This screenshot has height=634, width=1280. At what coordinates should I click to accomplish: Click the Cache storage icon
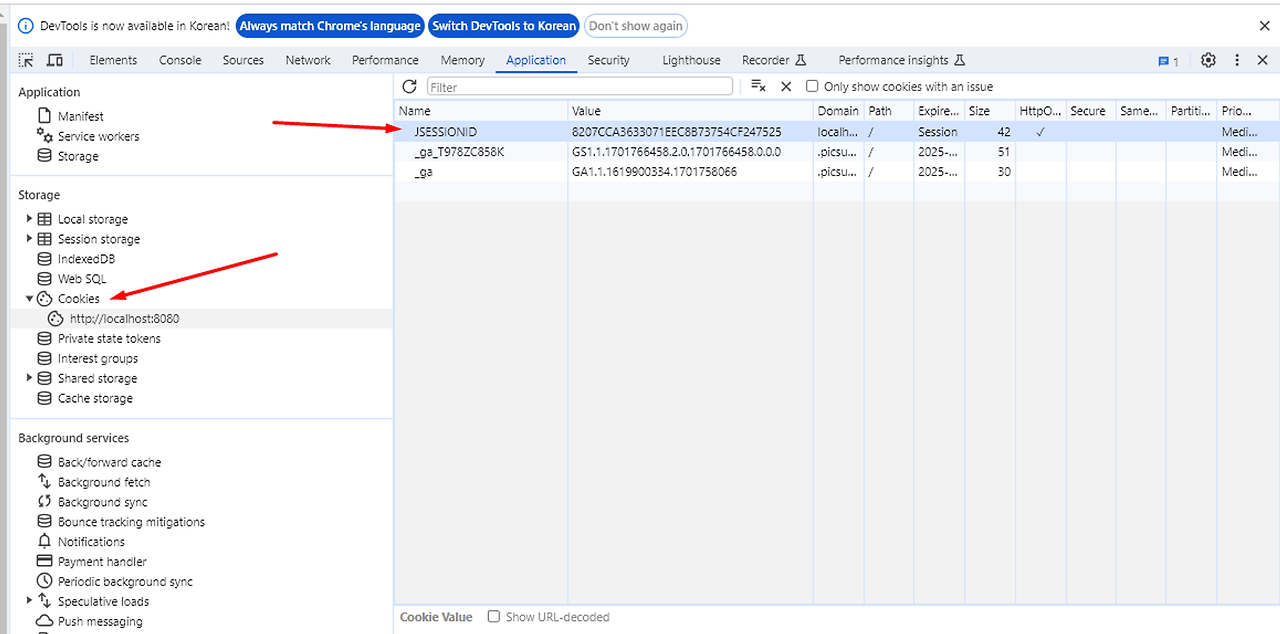point(44,398)
